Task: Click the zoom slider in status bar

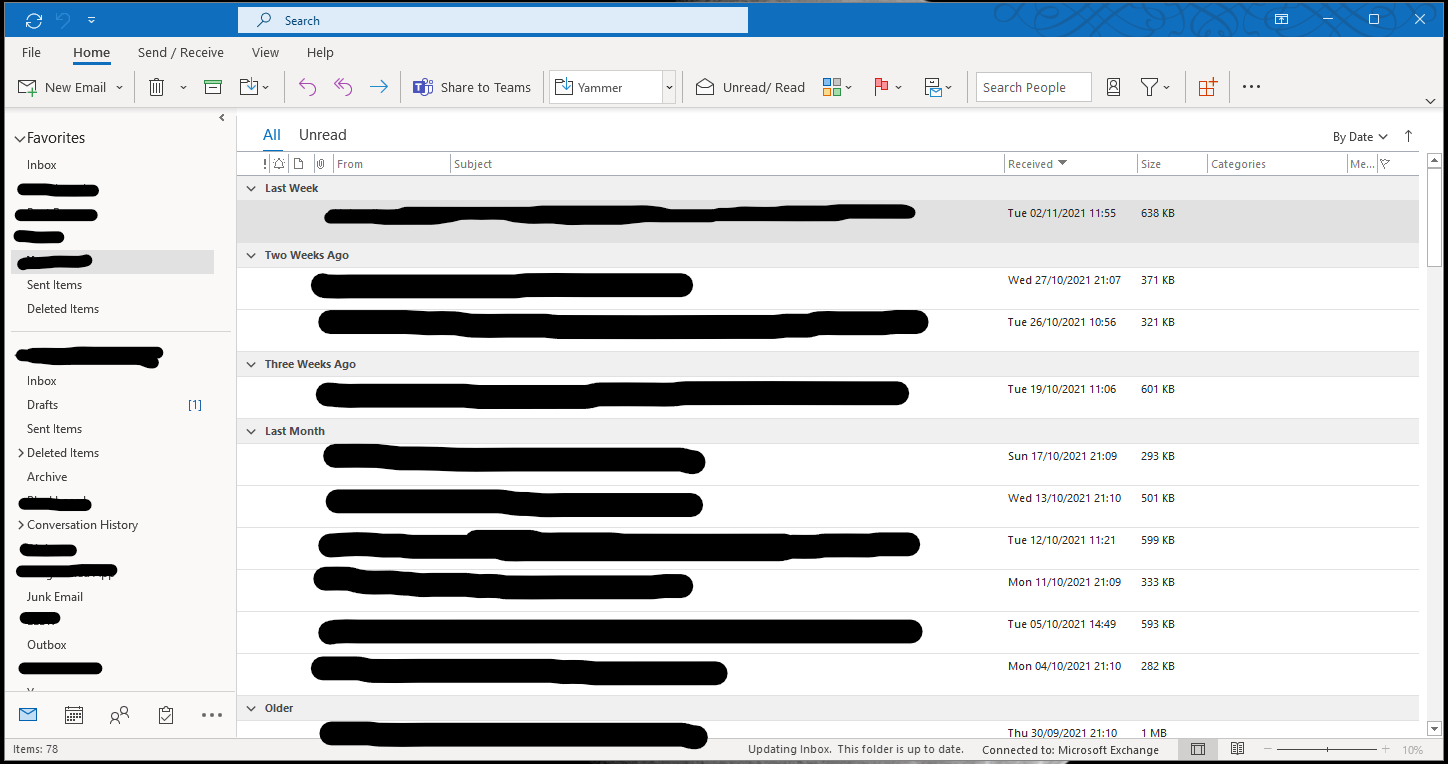Action: coord(1327,749)
